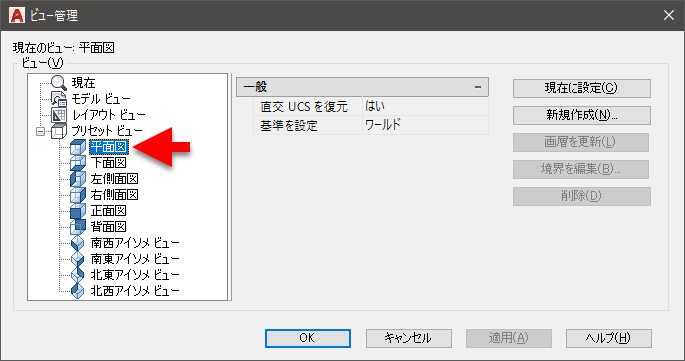Image resolution: width=685 pixels, height=361 pixels.
Task: Select the 背面図 view in the tree
Action: click(109, 227)
